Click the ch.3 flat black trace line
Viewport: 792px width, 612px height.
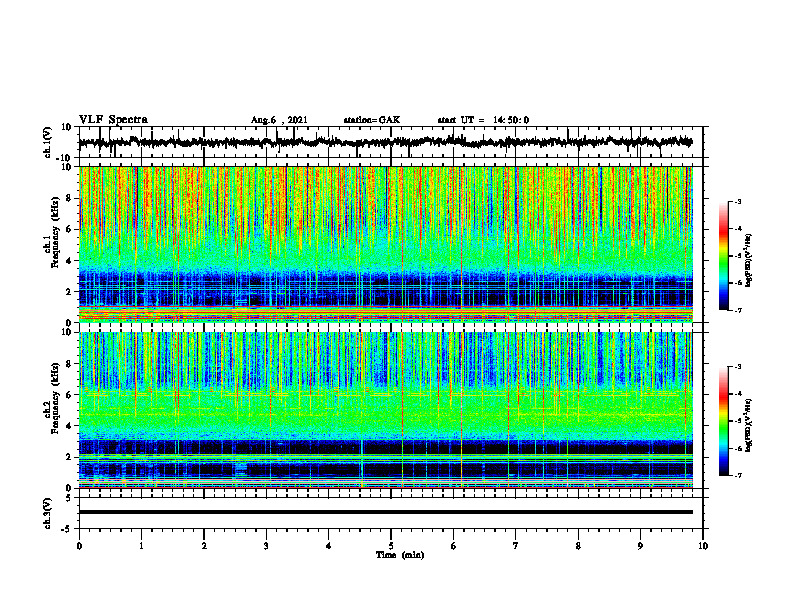[x=386, y=512]
